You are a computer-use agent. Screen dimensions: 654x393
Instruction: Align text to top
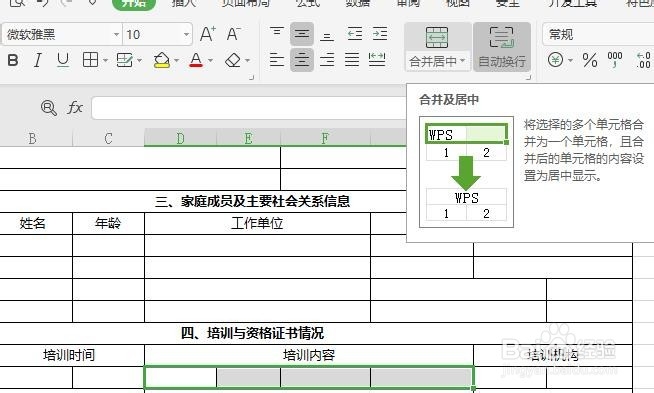pos(277,33)
